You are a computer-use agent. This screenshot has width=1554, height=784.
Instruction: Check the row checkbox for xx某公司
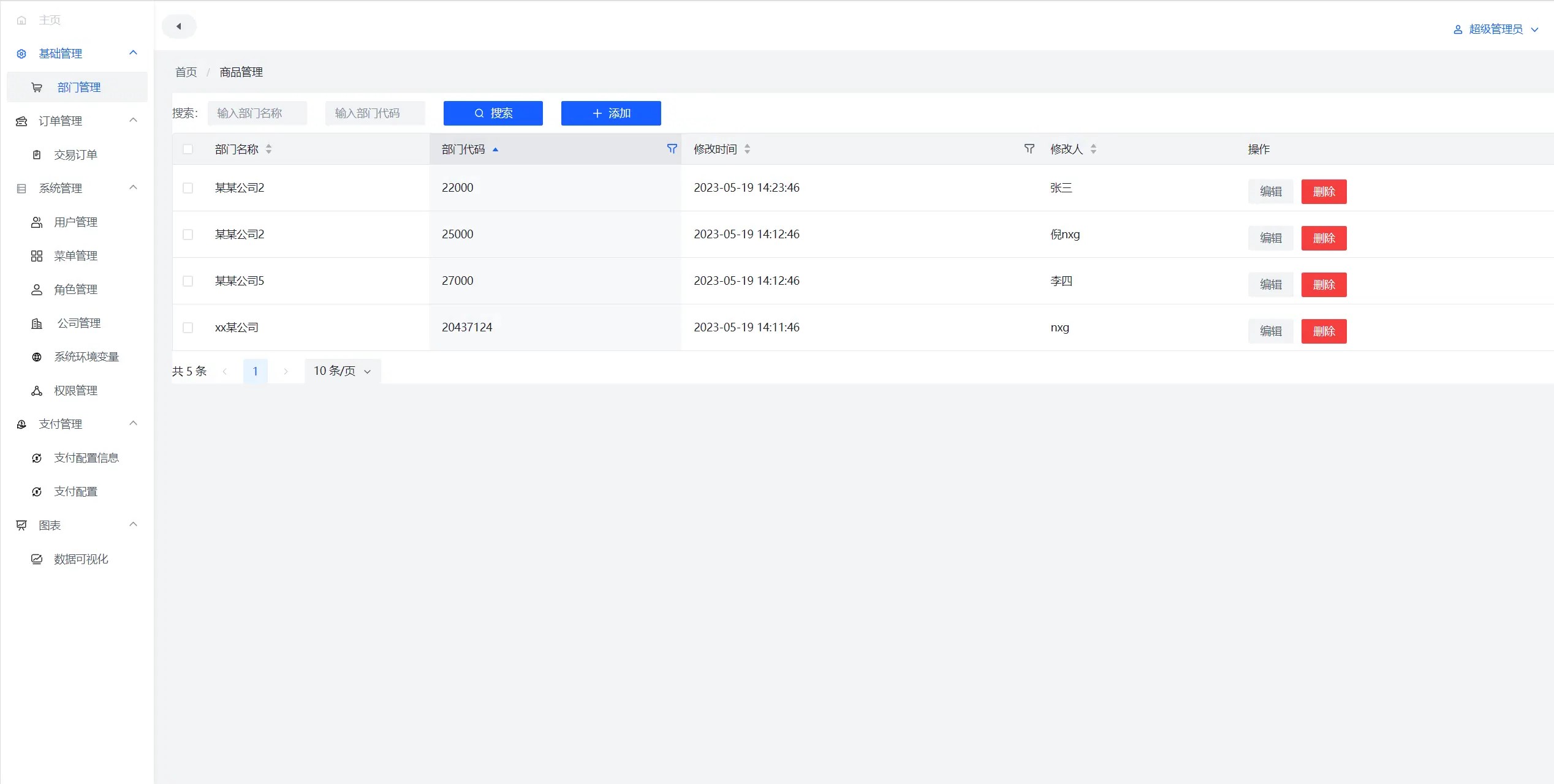tap(188, 328)
